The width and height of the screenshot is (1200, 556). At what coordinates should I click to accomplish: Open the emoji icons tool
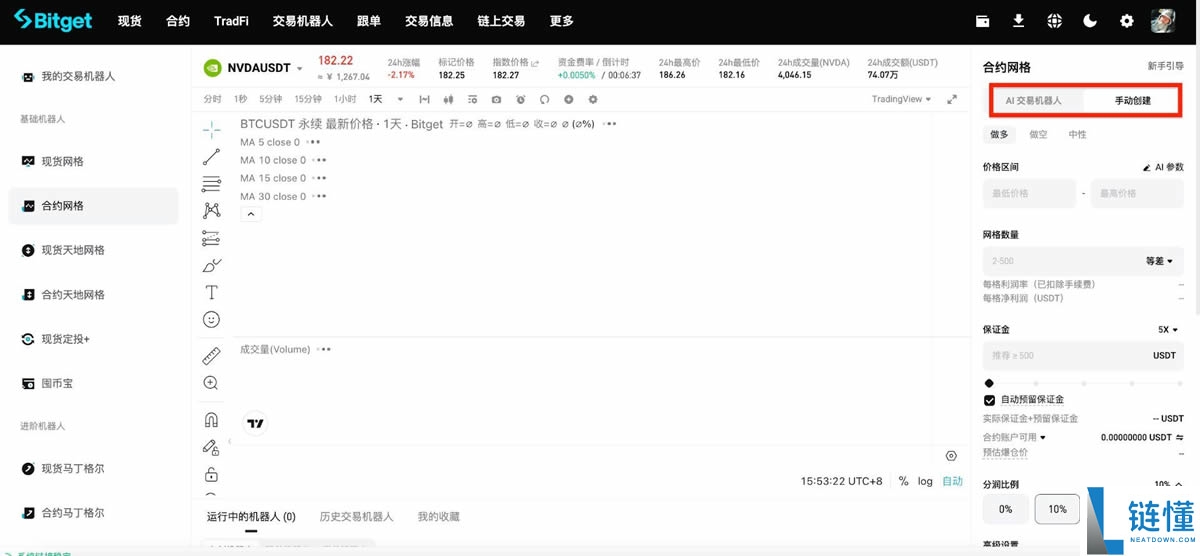pos(211,319)
